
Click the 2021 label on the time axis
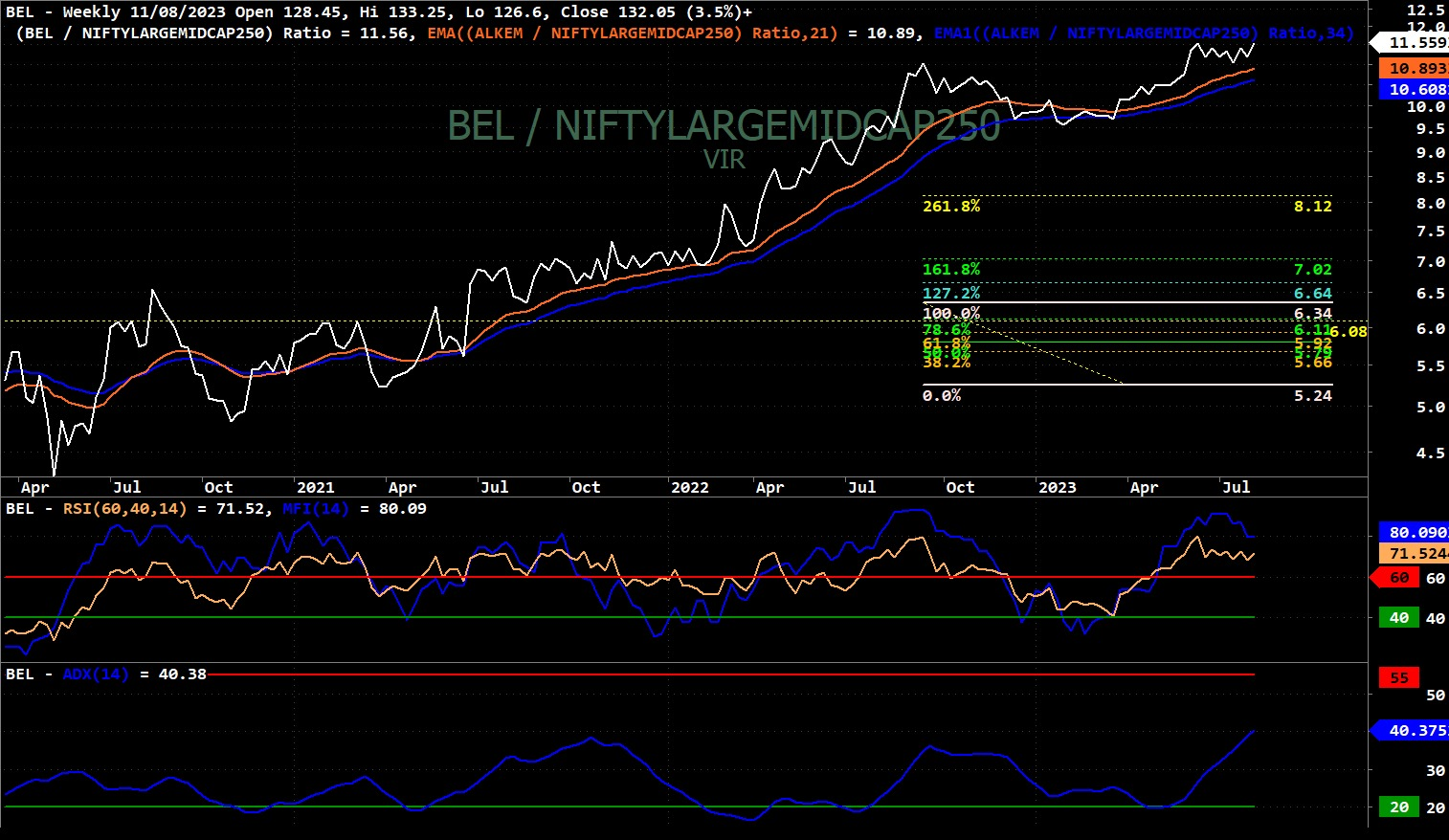point(315,487)
